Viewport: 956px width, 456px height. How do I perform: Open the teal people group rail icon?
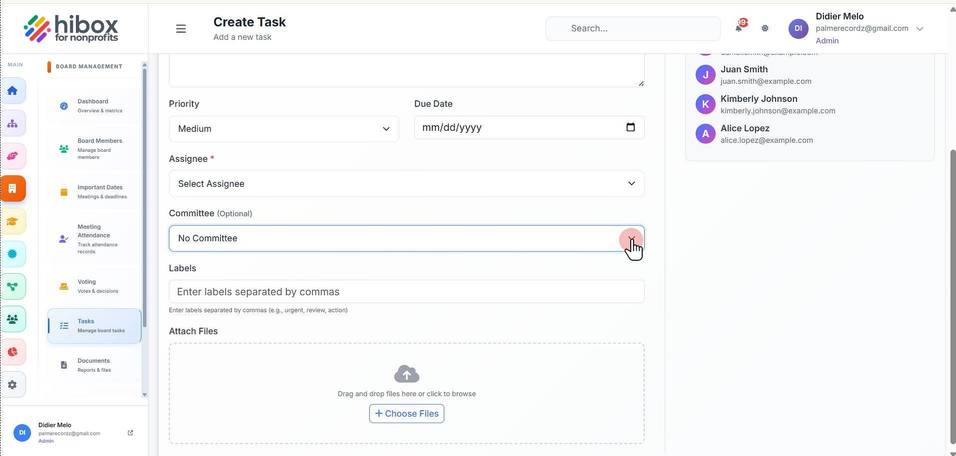coord(12,319)
